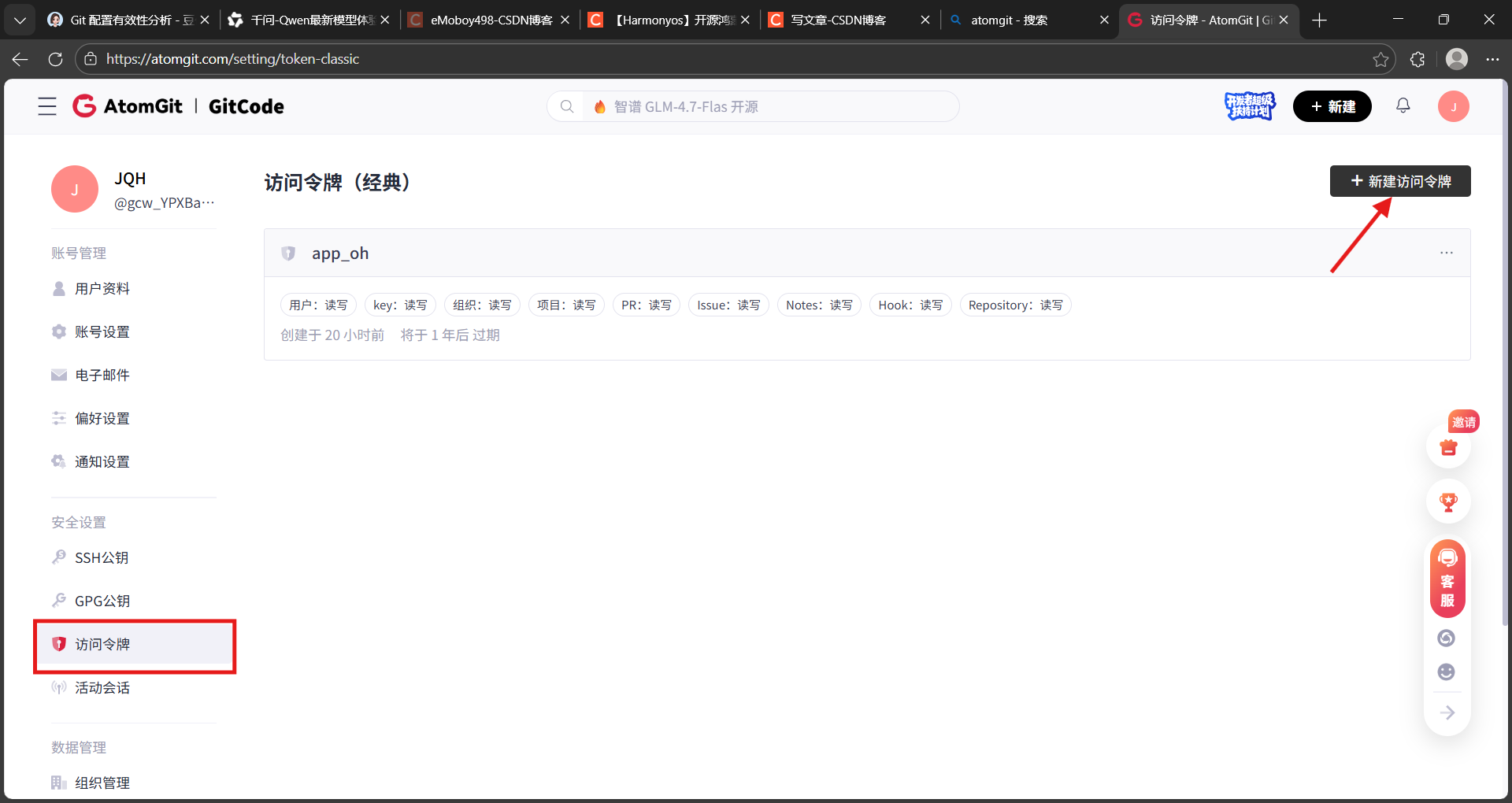Click the Repository: 读写 permission tag

point(1016,305)
